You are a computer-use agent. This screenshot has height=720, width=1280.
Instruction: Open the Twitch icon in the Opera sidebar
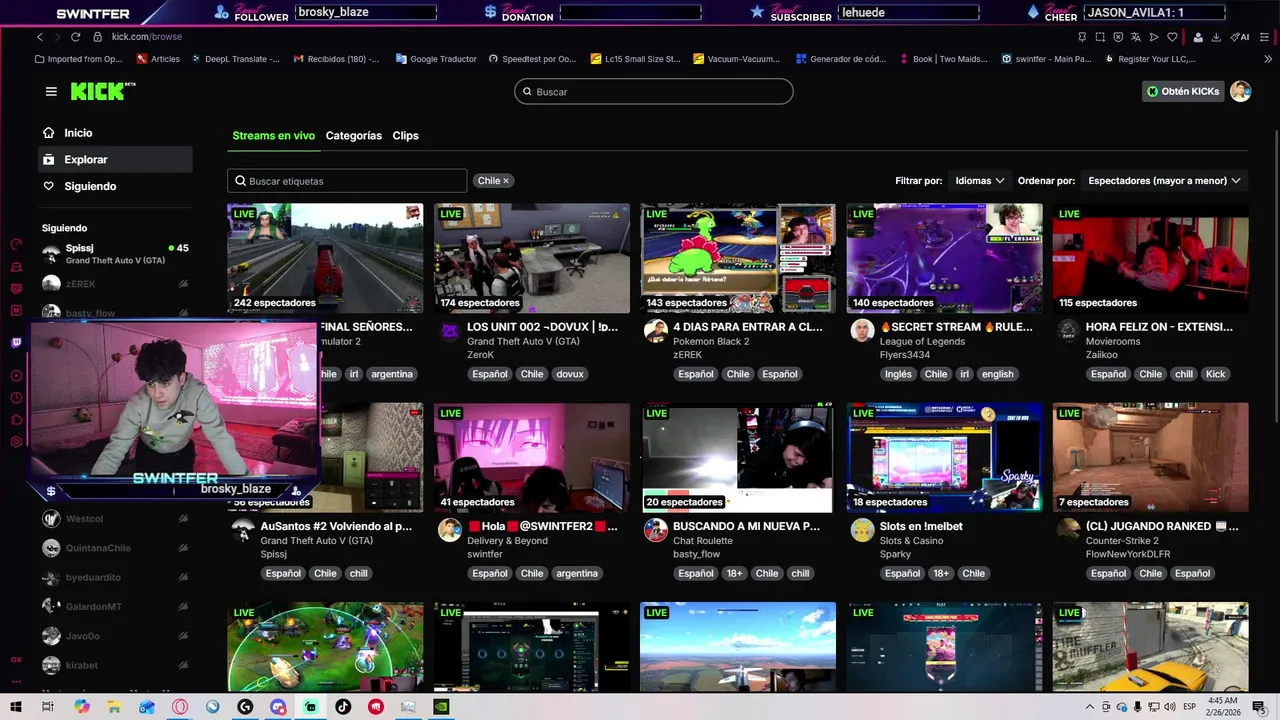[x=16, y=343]
